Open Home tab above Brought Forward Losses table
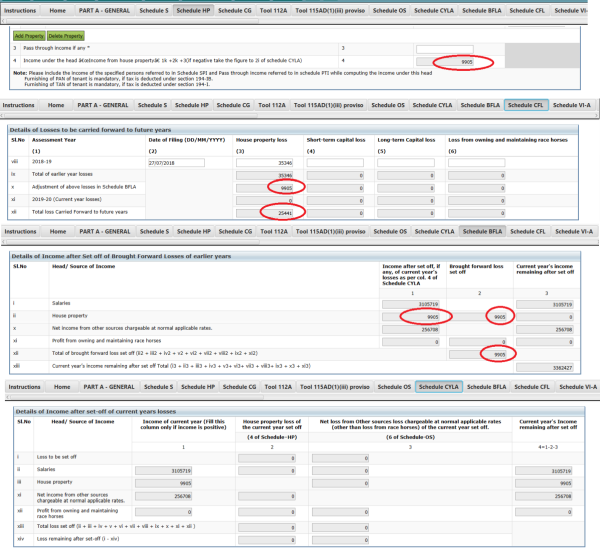The height and width of the screenshot is (548, 600). coord(58,232)
